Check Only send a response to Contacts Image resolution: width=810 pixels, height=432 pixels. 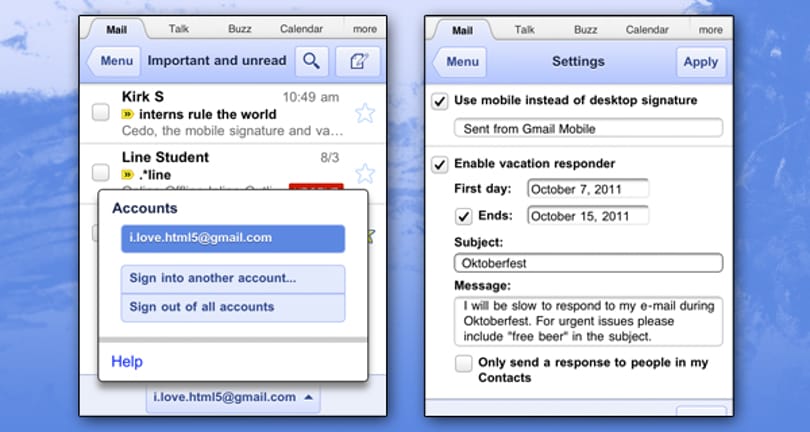463,363
